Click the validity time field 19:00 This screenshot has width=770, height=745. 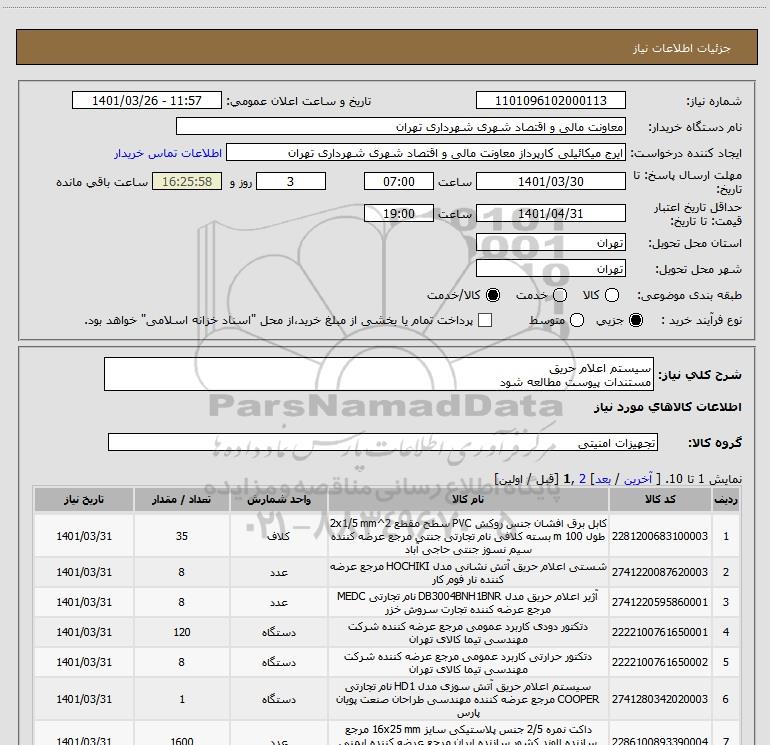point(399,214)
